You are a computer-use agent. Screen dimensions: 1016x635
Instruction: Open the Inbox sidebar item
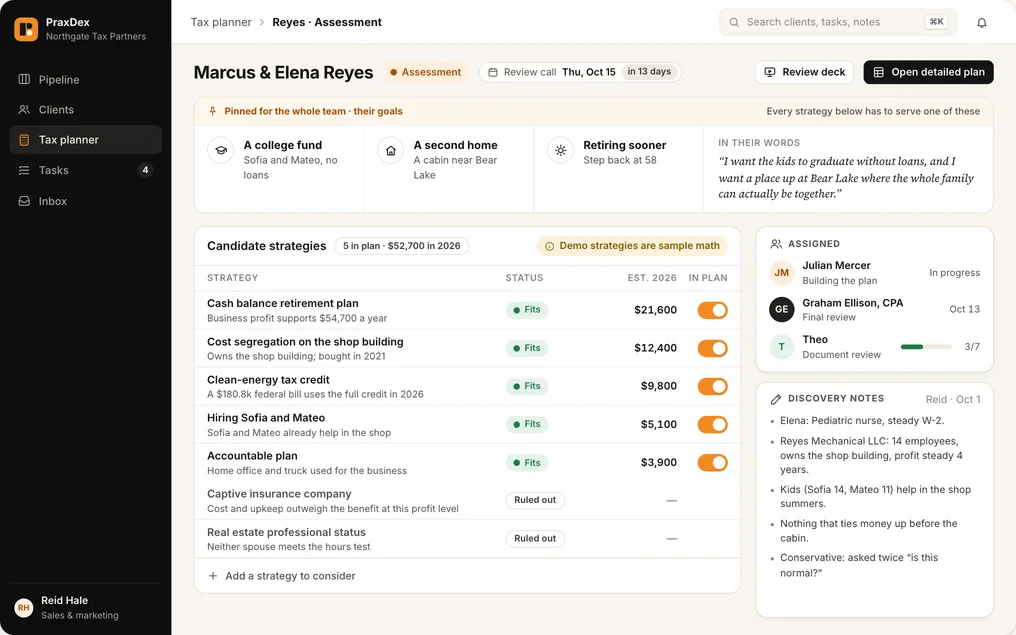(86, 202)
